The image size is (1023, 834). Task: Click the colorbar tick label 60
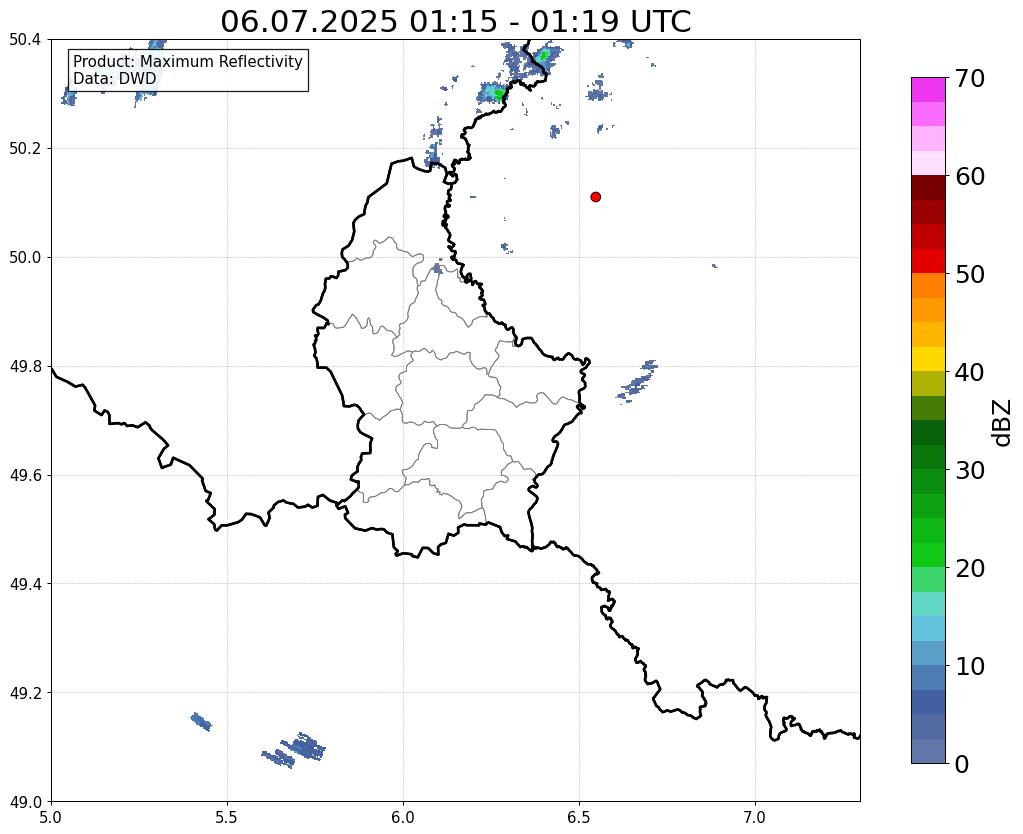pyautogui.click(x=969, y=176)
